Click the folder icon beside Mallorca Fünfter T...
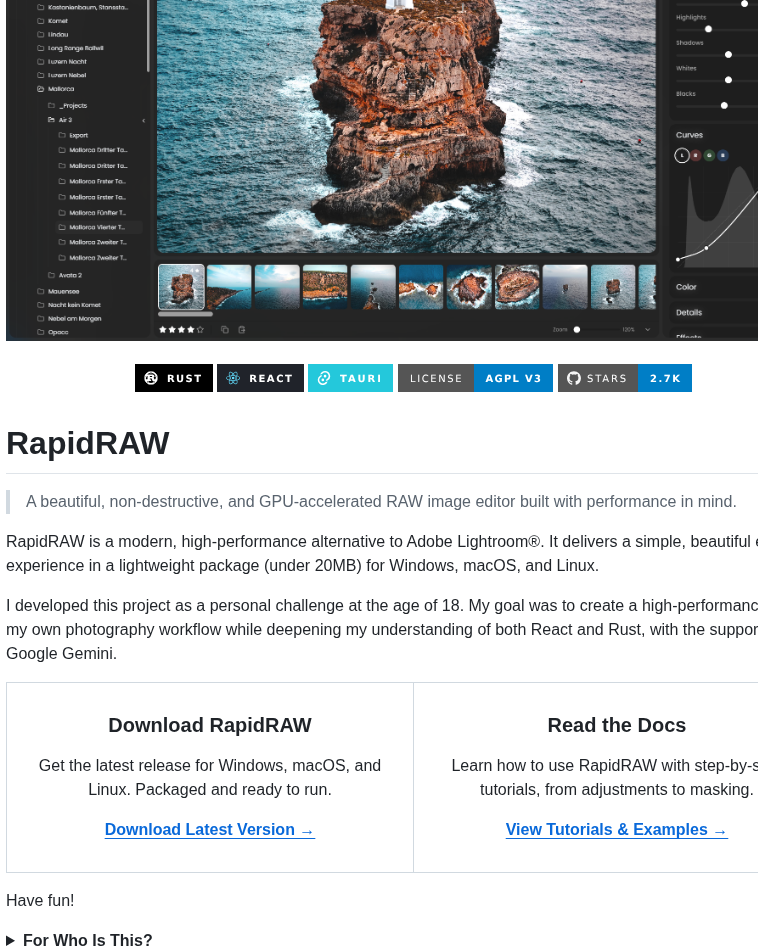Image resolution: width=758 pixels, height=950 pixels. point(62,213)
